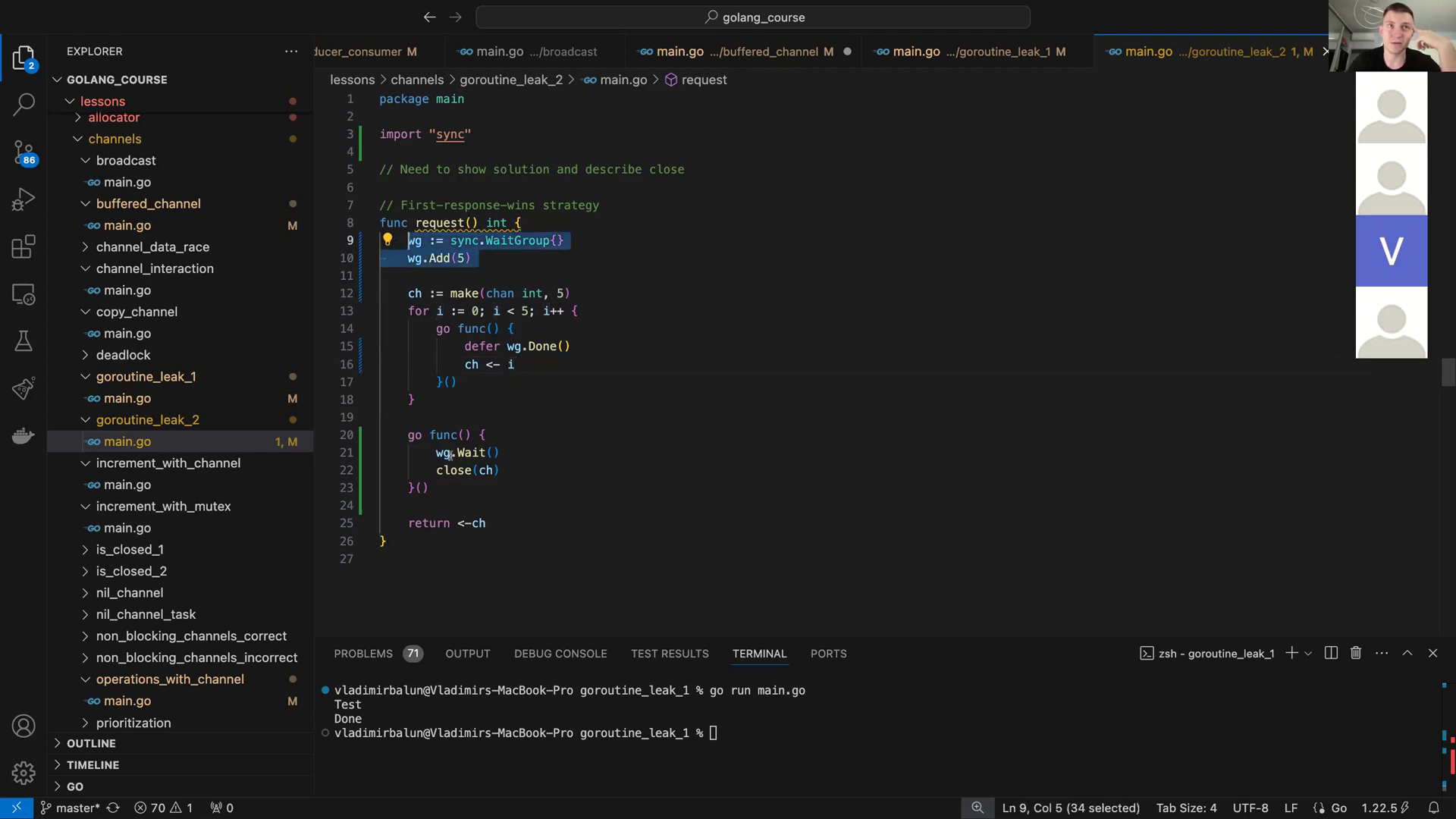Image resolution: width=1456 pixels, height=819 pixels.
Task: Open the Search view in activity bar
Action: pos(24,104)
